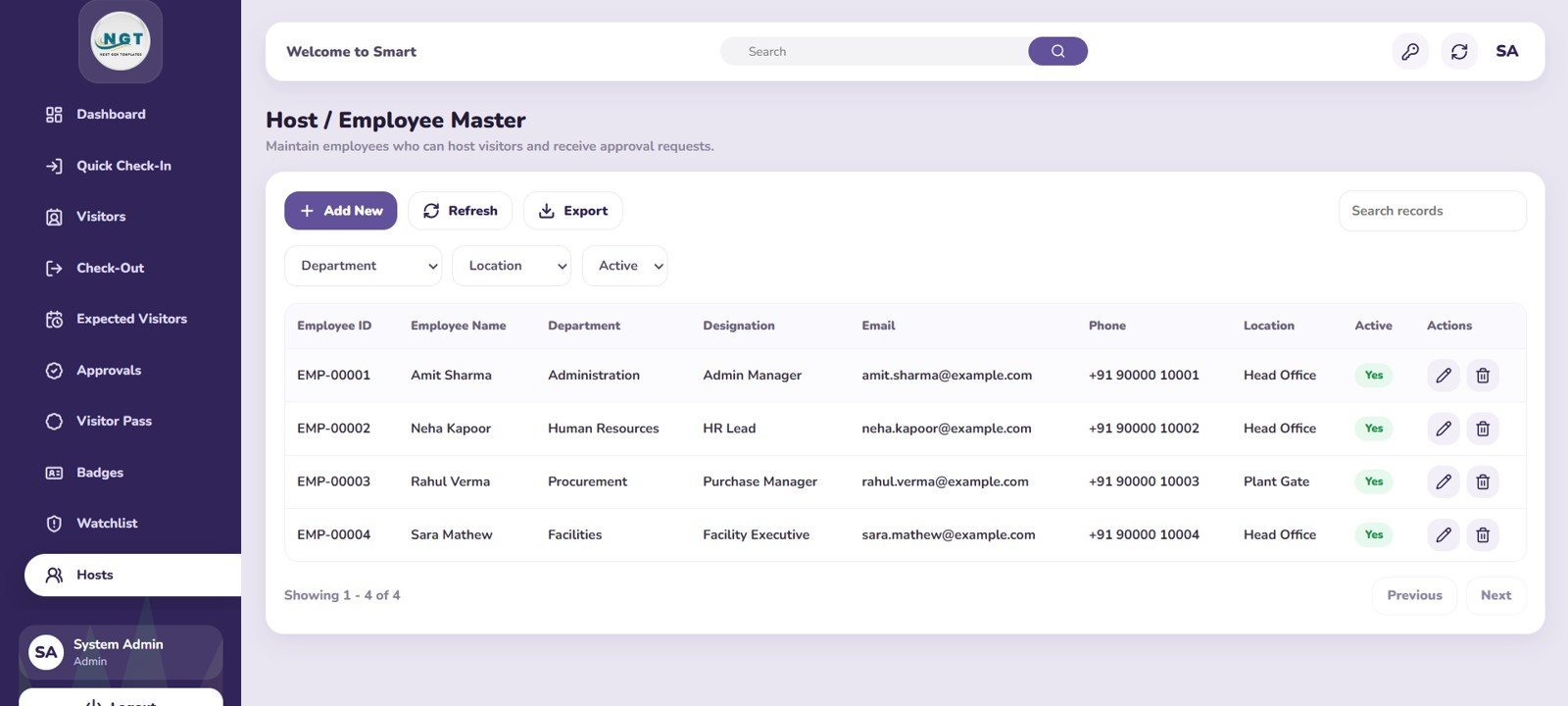Viewport: 1568px width, 706px height.
Task: Click Showing 1 - 4 of 4 text
Action: 342,595
